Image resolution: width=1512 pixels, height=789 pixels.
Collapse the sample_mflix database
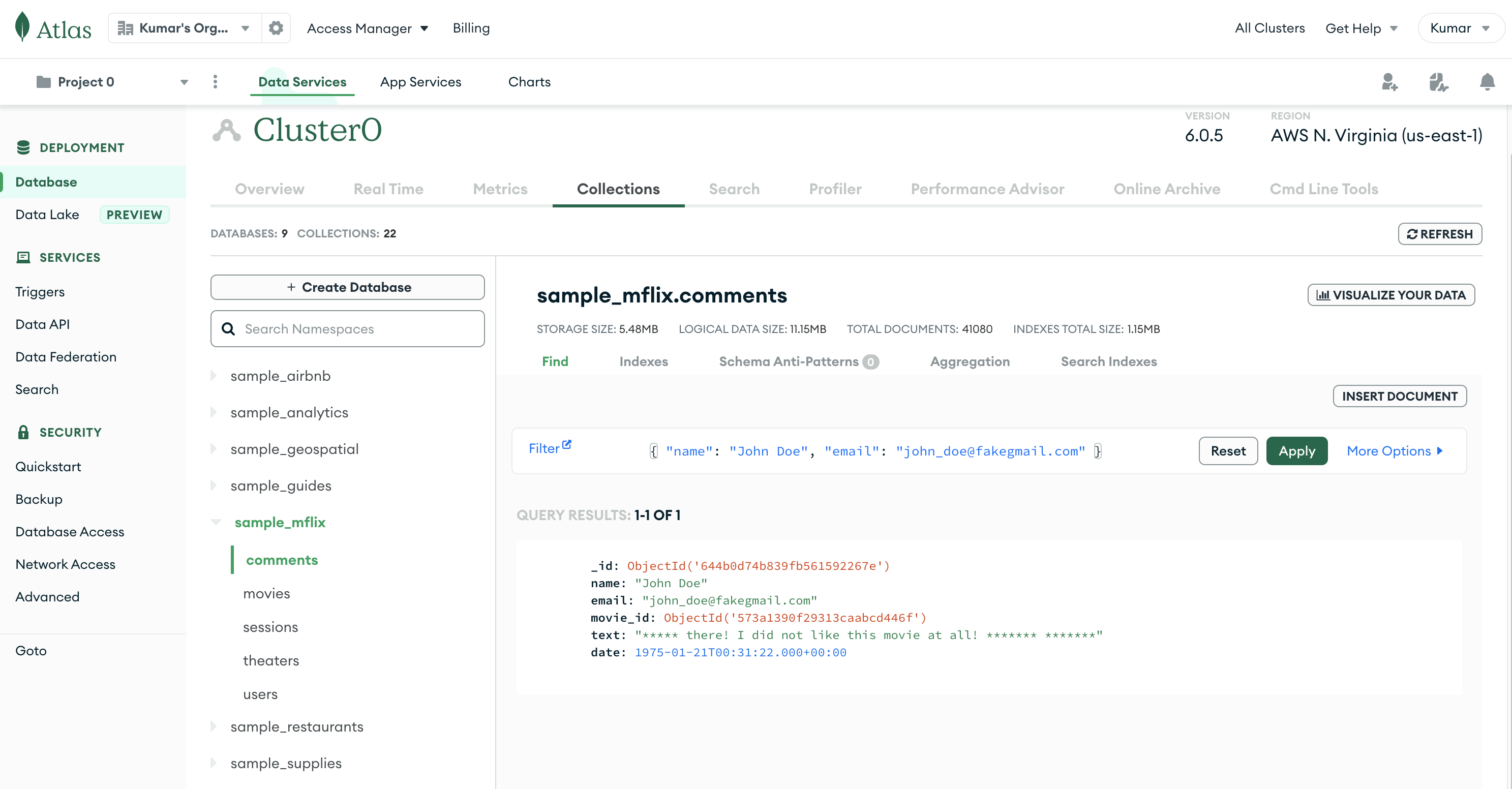click(x=216, y=522)
